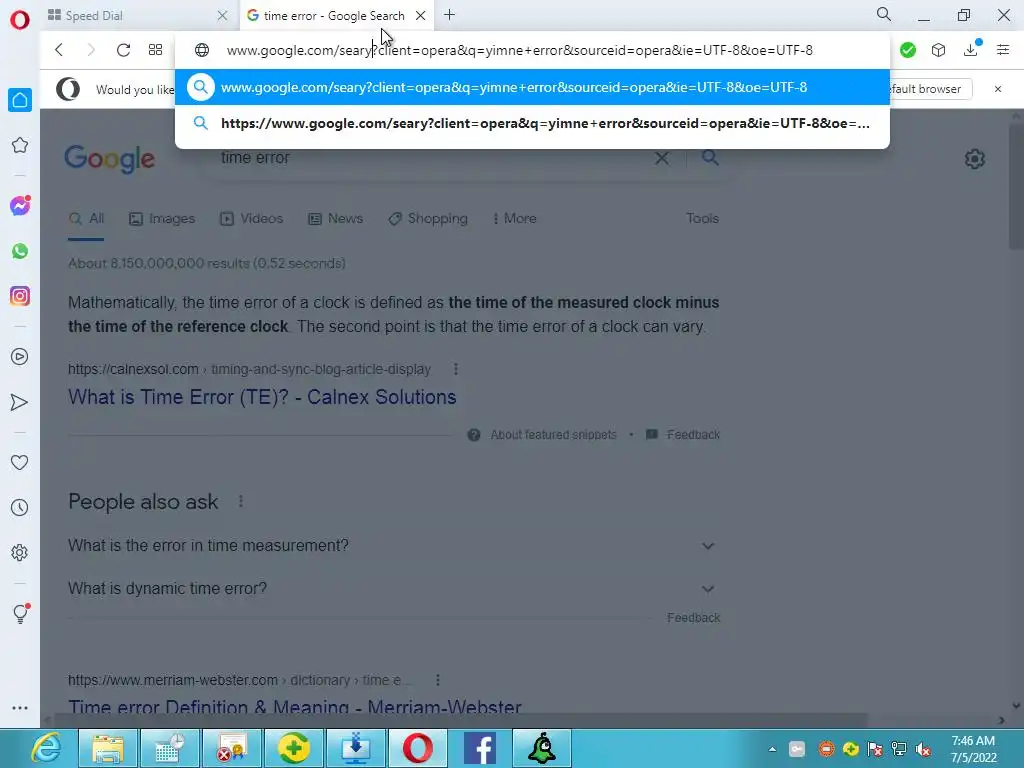Switch to Videos results tab
Screen dimensions: 1024x768
[x=251, y=219]
